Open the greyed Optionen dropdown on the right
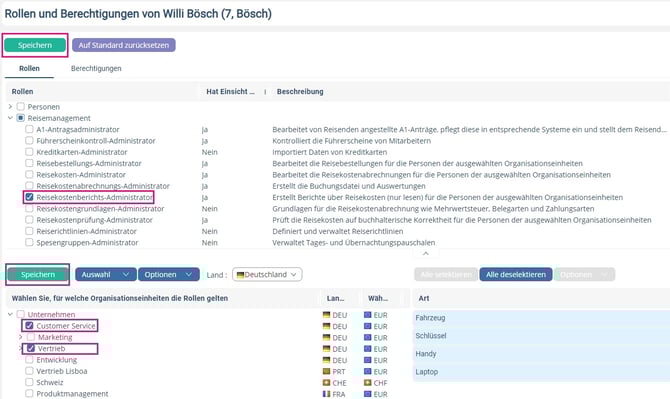This screenshot has height=399, width=670. (584, 275)
